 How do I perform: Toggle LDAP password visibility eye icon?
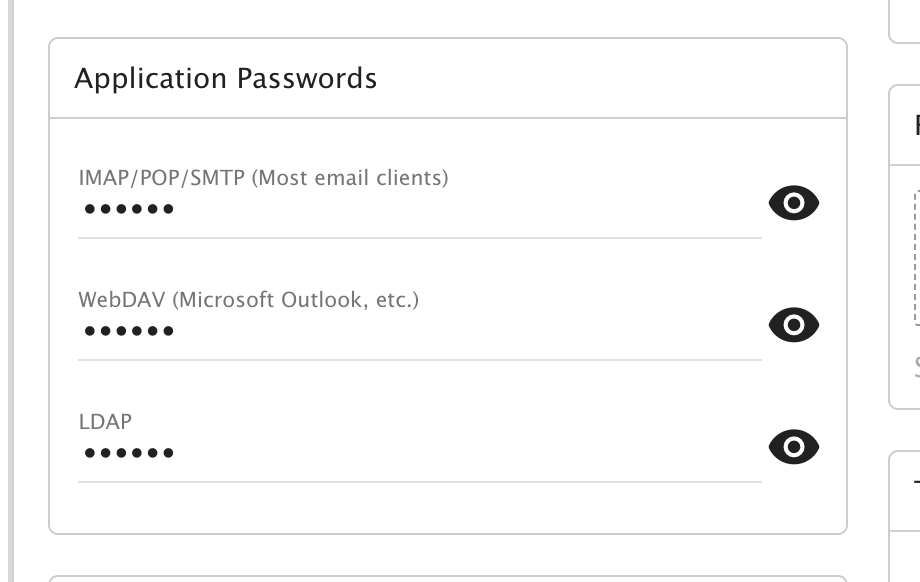point(793,447)
